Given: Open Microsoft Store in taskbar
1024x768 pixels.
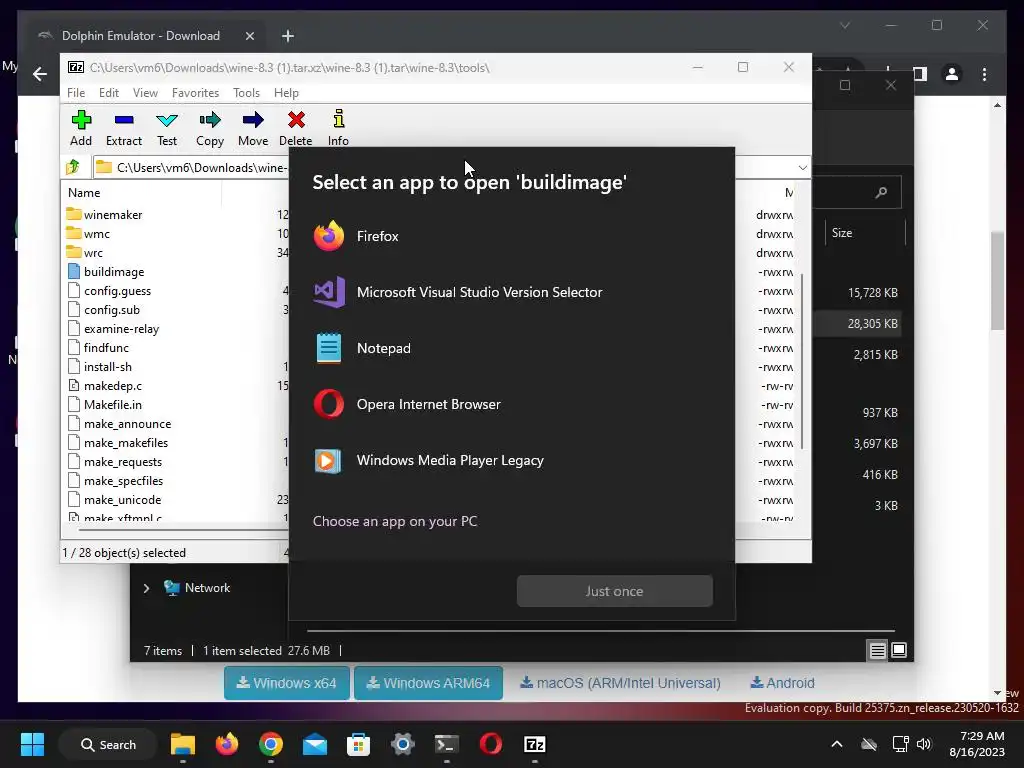Looking at the screenshot, I should point(359,744).
